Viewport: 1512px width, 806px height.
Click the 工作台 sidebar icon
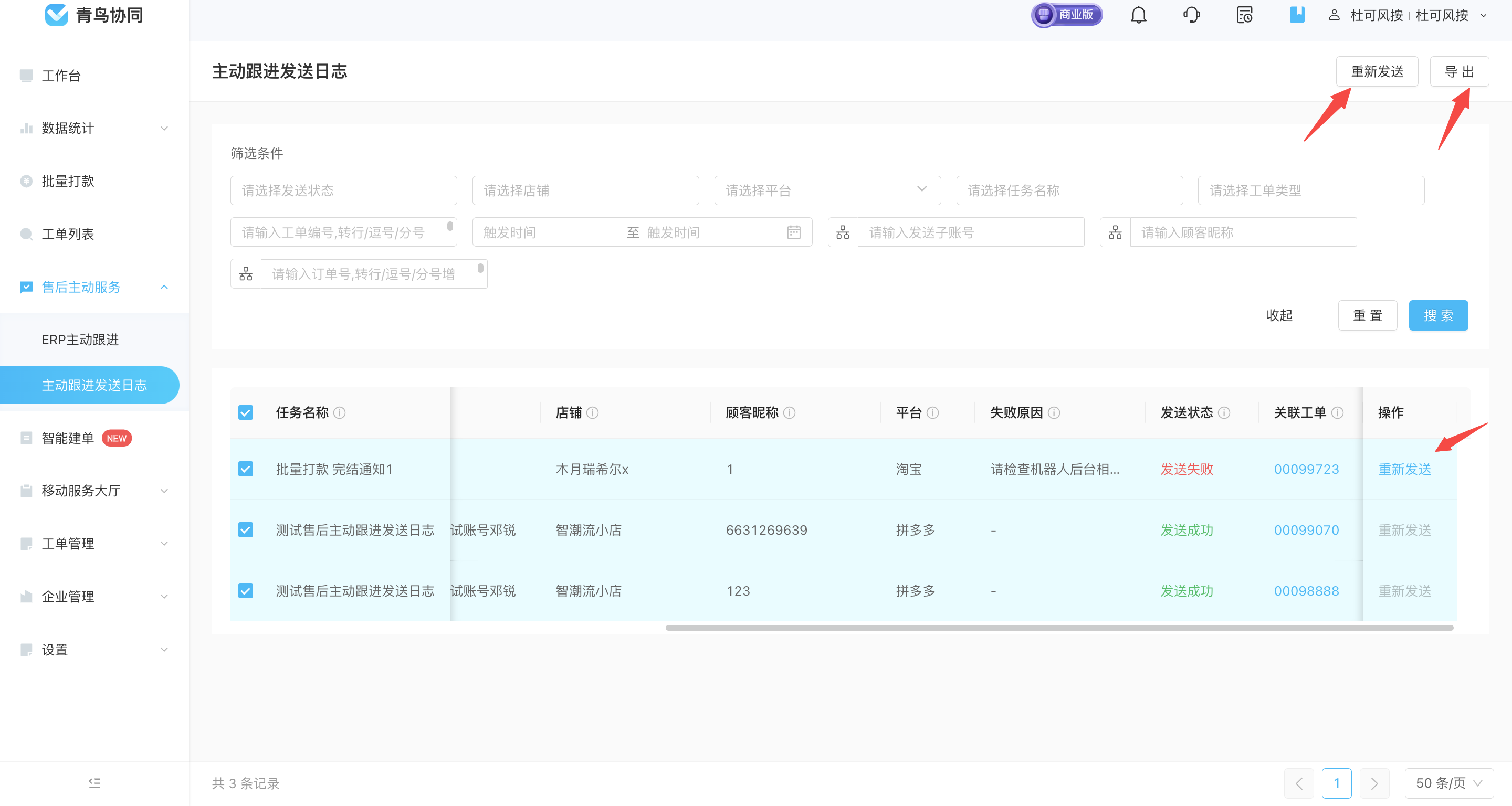click(x=26, y=75)
